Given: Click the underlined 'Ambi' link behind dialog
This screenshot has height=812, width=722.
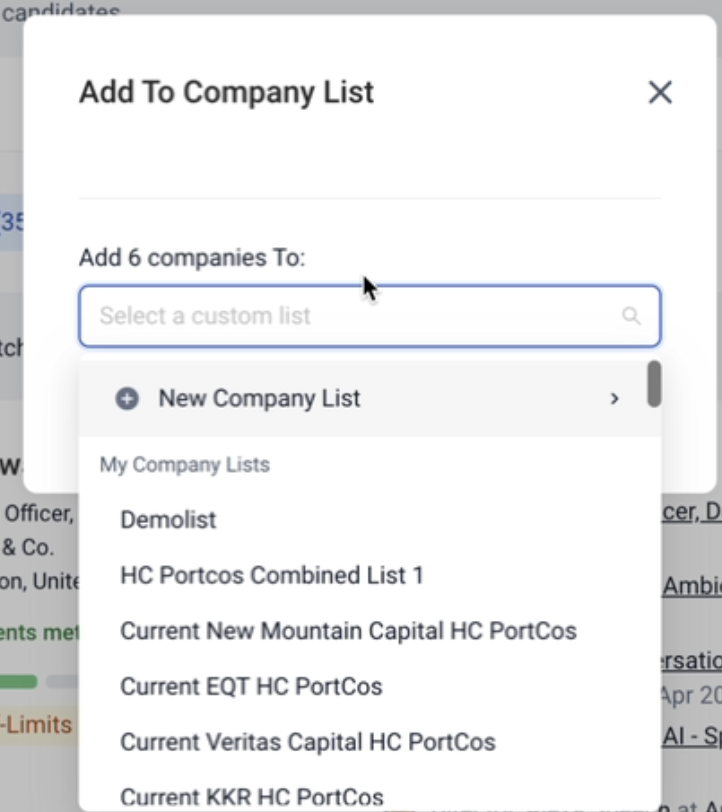Looking at the screenshot, I should [692, 586].
